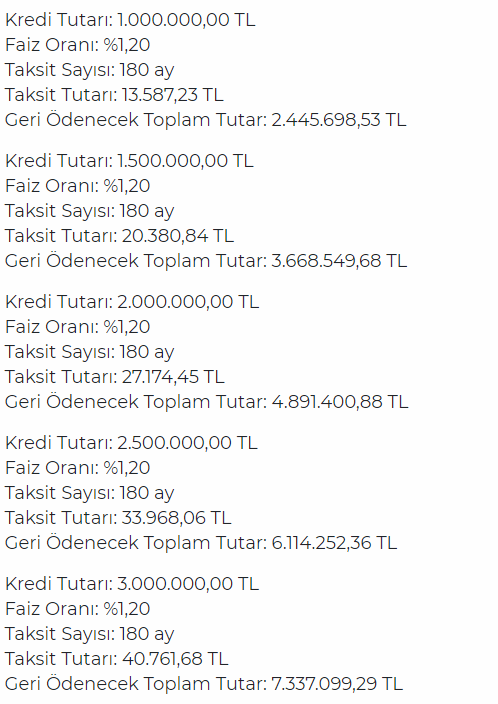Click the Kredi Tutarı 2.000.000,00 TL line
Viewport: 498px width, 704px height.
pos(132,302)
